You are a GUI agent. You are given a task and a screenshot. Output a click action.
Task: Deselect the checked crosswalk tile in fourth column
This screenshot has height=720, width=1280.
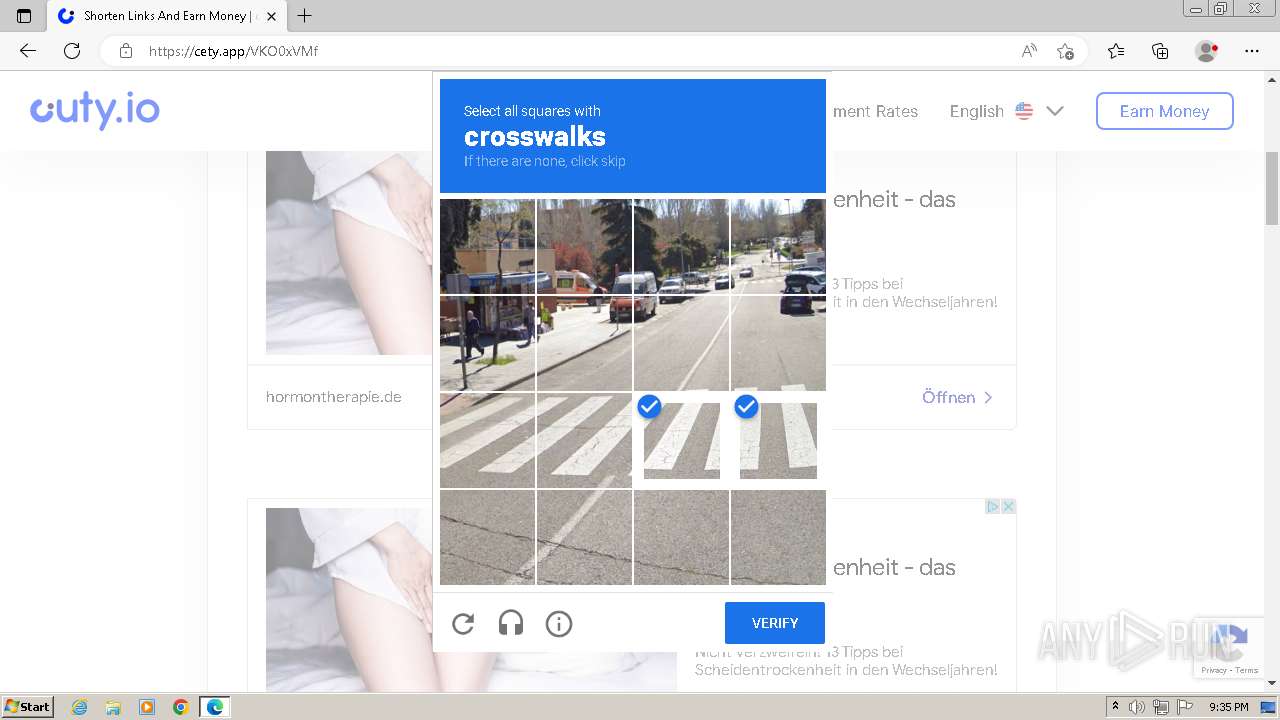pyautogui.click(x=778, y=440)
